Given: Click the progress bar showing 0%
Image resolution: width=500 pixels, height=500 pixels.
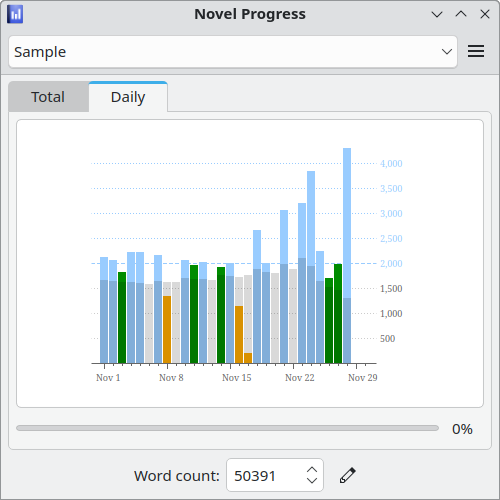Looking at the screenshot, I should pos(227,428).
